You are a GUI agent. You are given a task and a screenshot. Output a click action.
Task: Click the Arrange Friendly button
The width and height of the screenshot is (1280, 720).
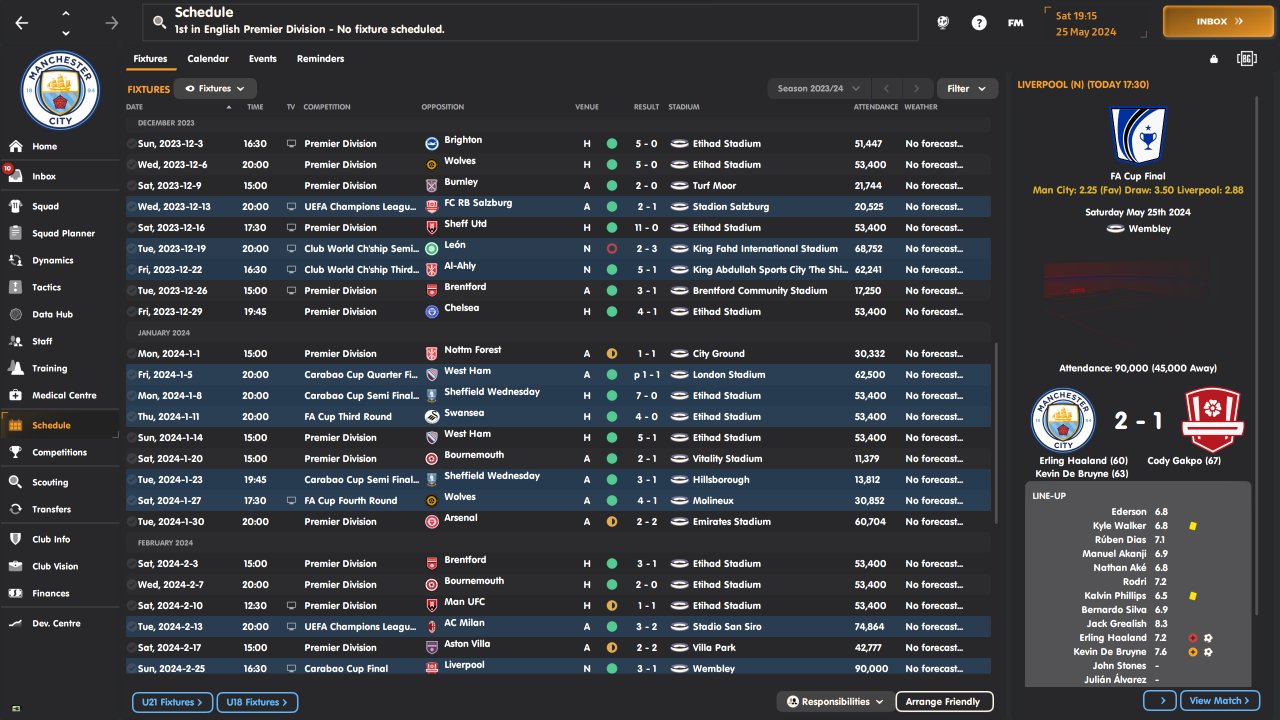(x=943, y=702)
